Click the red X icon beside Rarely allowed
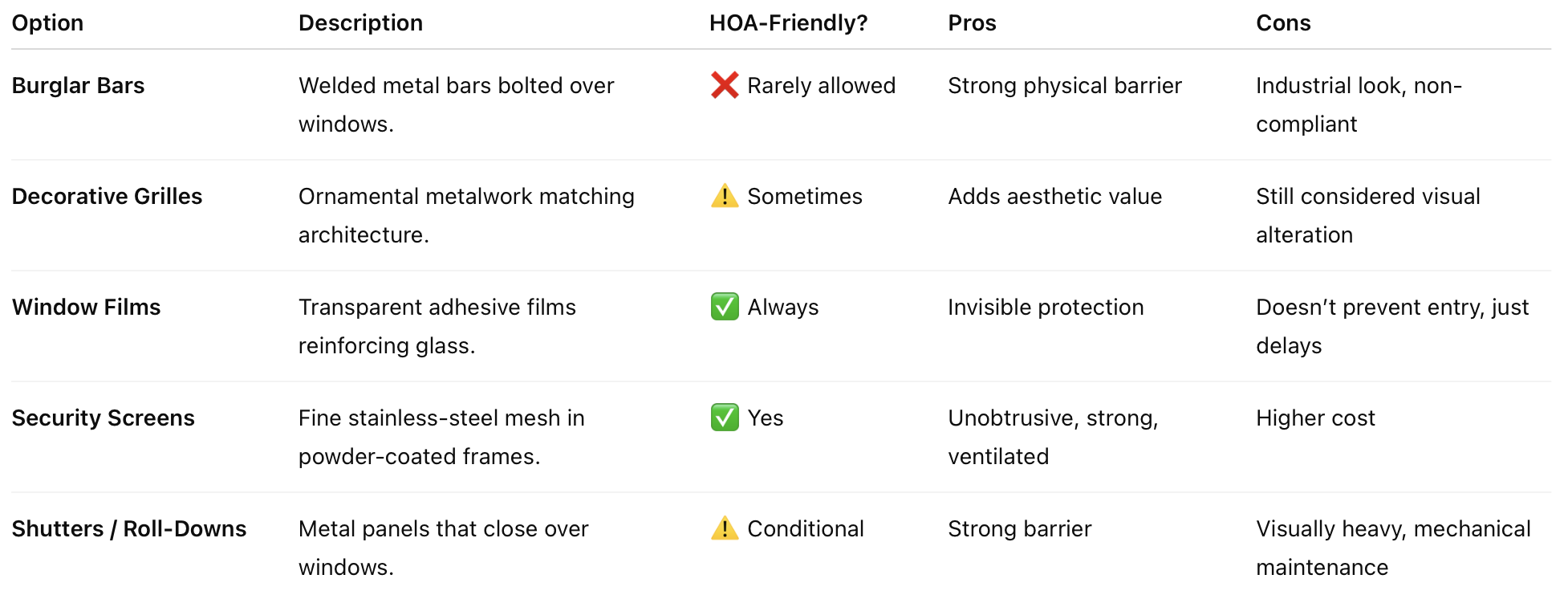 tap(725, 85)
